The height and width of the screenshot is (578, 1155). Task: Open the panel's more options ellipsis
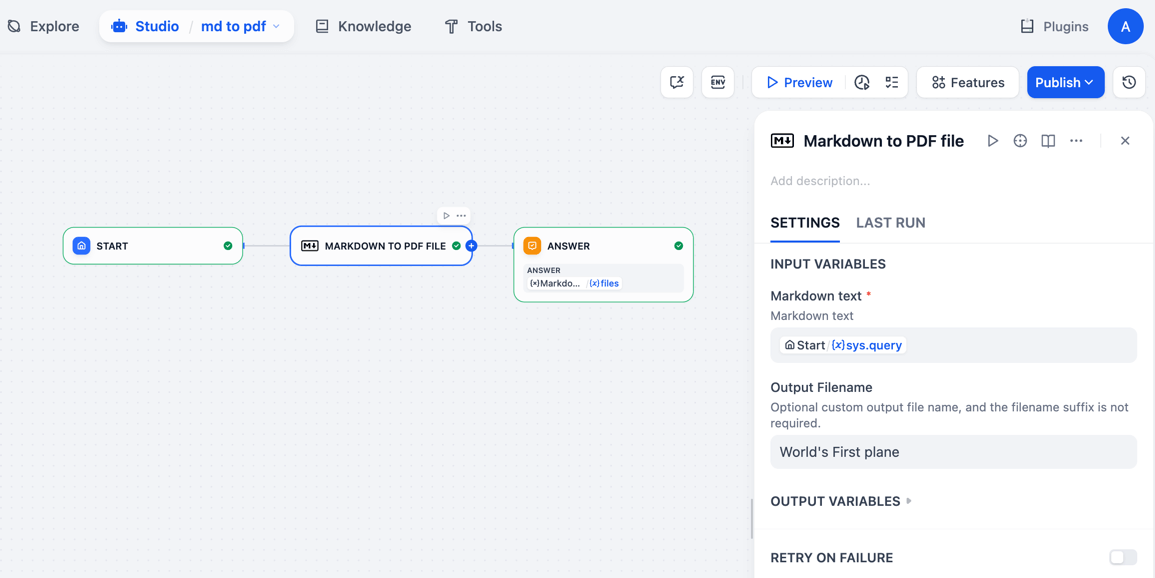[1076, 141]
